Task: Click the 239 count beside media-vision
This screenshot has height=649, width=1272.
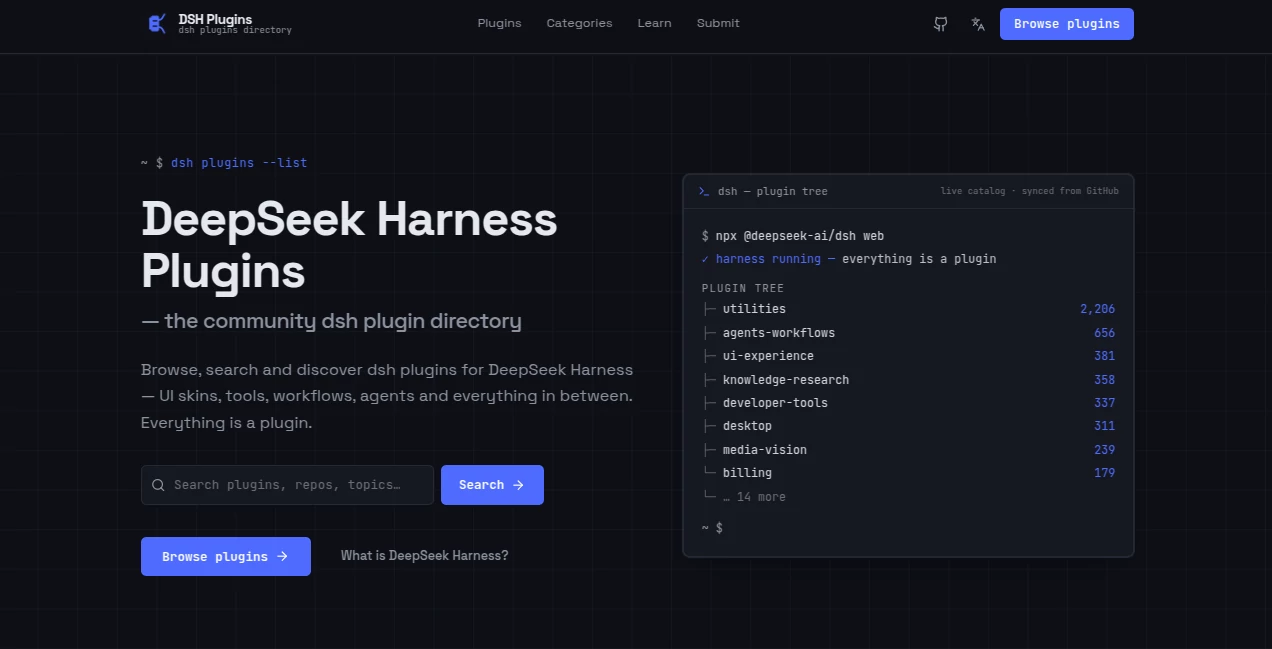Action: tap(1104, 450)
